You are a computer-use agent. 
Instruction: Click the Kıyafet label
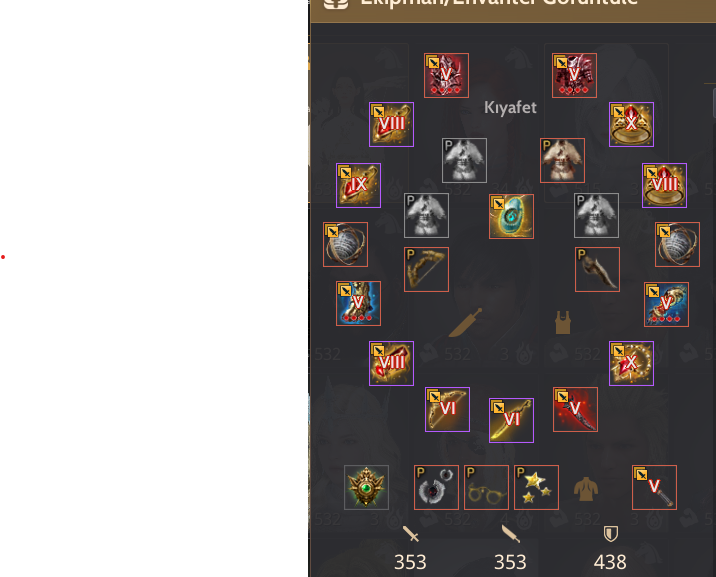click(x=510, y=108)
